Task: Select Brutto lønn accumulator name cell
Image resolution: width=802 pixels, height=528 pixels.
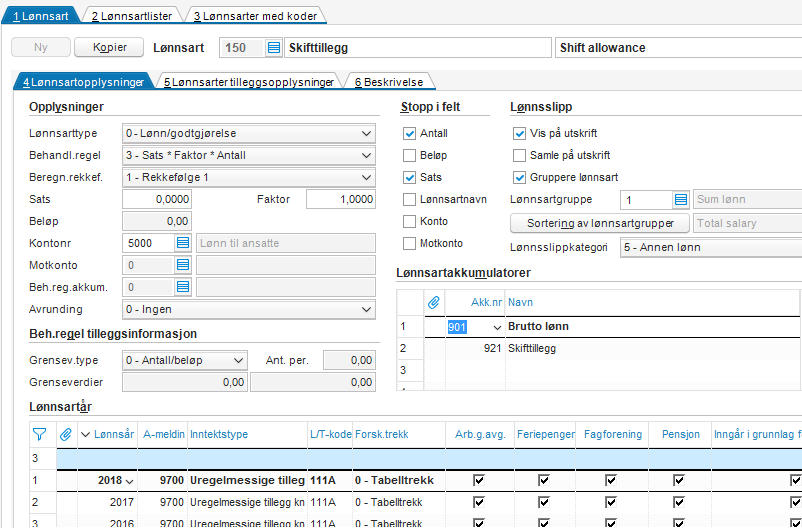Action: point(653,327)
